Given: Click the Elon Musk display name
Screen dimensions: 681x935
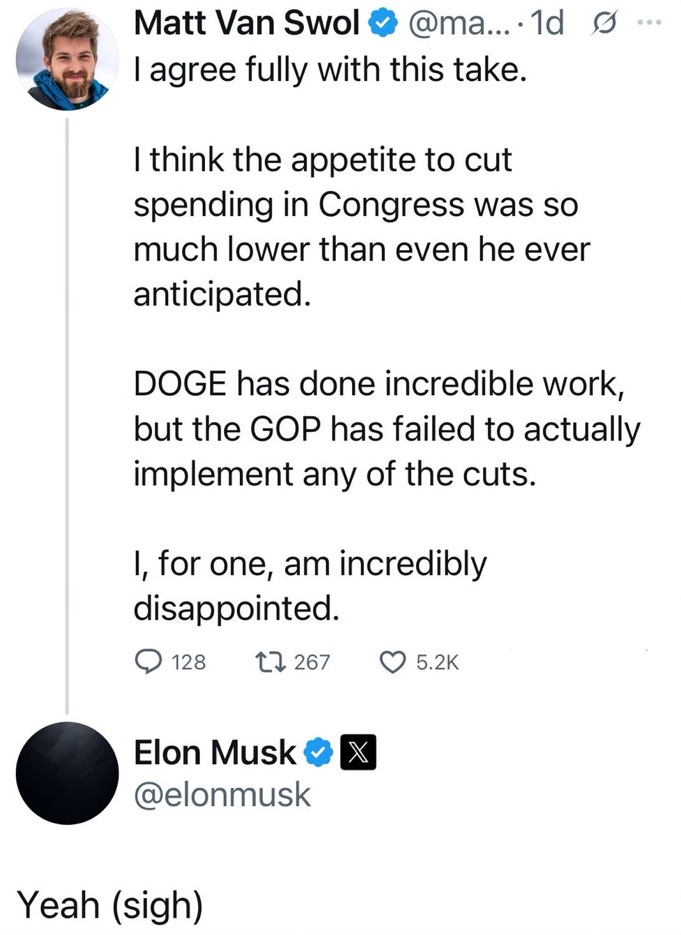Looking at the screenshot, I should point(216,752).
